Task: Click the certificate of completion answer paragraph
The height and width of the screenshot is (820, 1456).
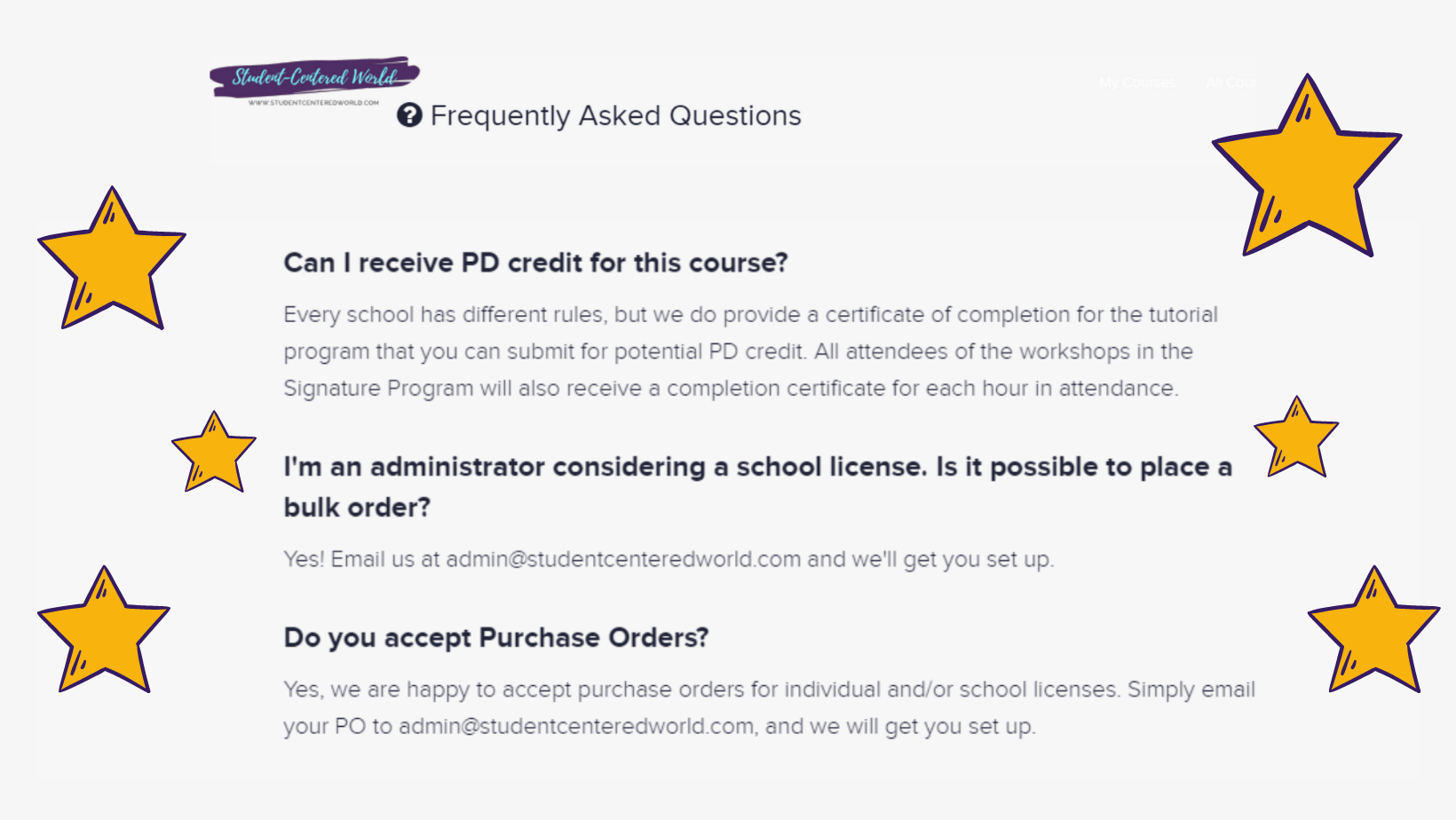Action: pyautogui.click(x=751, y=351)
